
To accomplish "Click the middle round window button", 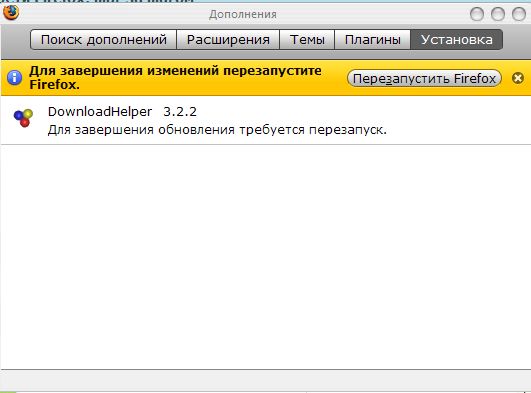I will (x=498, y=14).
